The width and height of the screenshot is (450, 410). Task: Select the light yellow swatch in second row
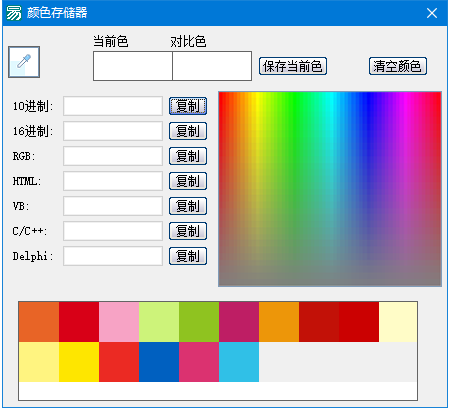click(x=39, y=362)
